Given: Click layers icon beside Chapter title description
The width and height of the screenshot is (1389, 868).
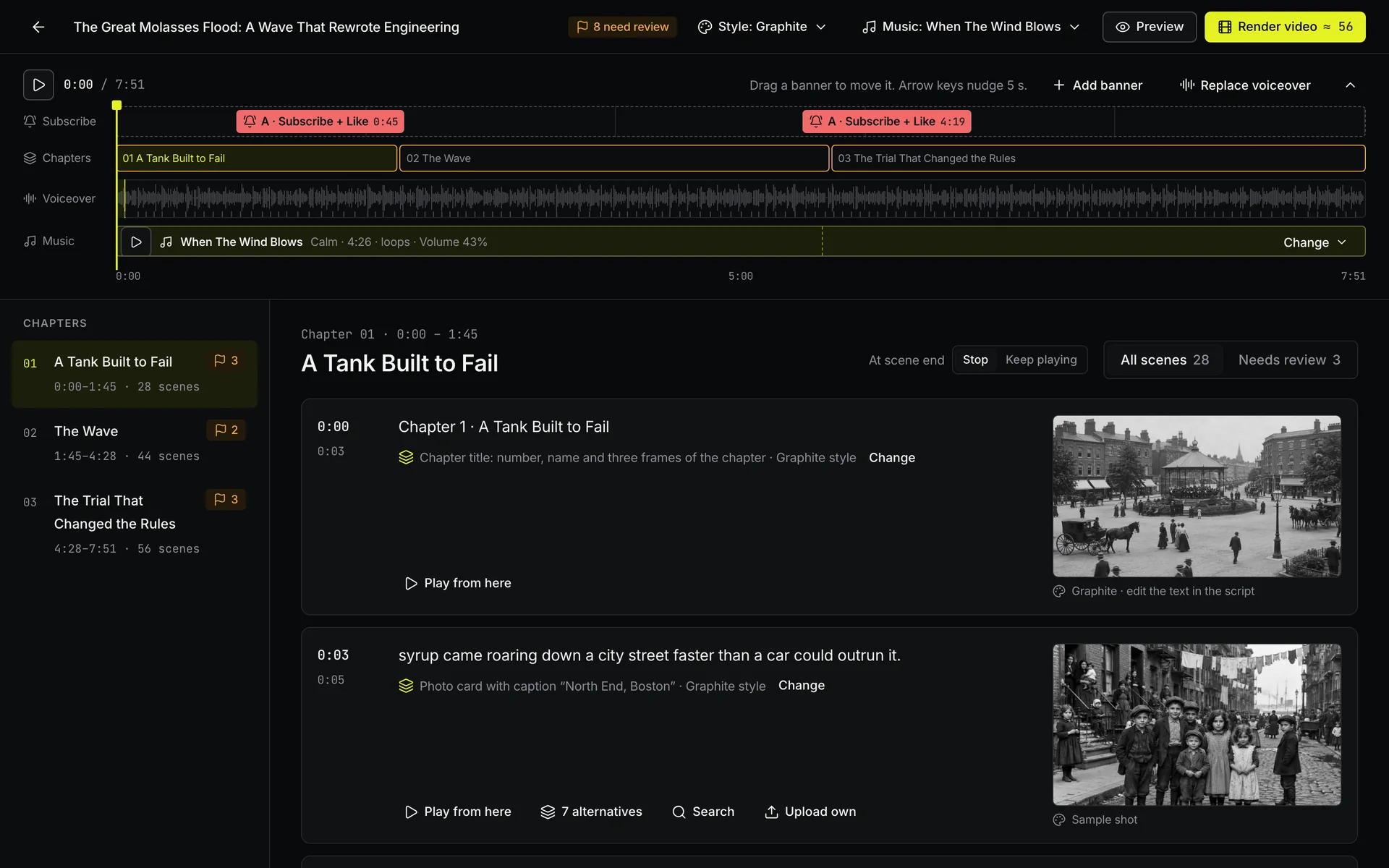Looking at the screenshot, I should click(406, 457).
